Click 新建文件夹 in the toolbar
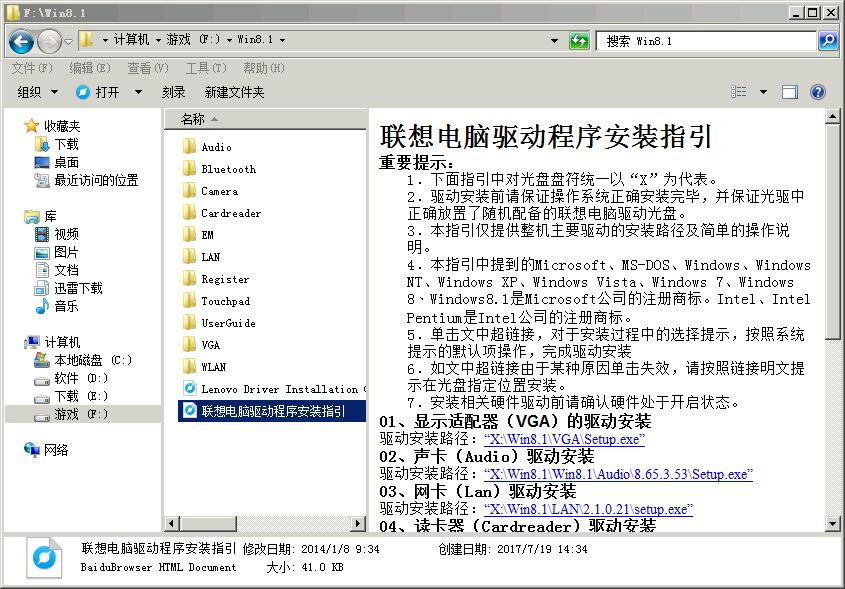The height and width of the screenshot is (589, 845). (234, 92)
